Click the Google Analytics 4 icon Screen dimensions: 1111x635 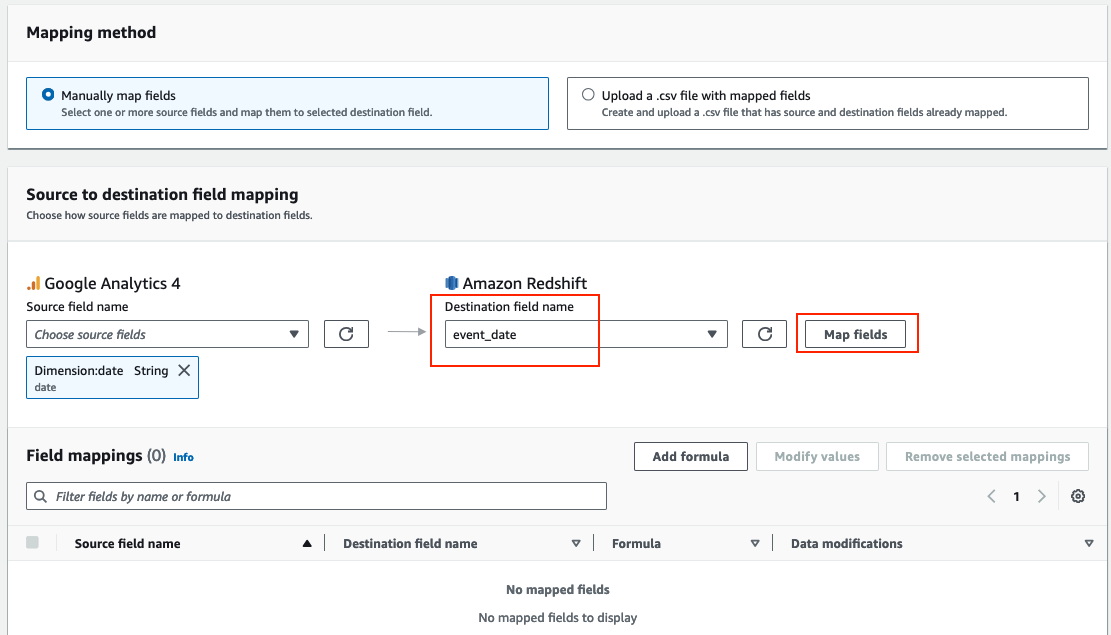[35, 283]
